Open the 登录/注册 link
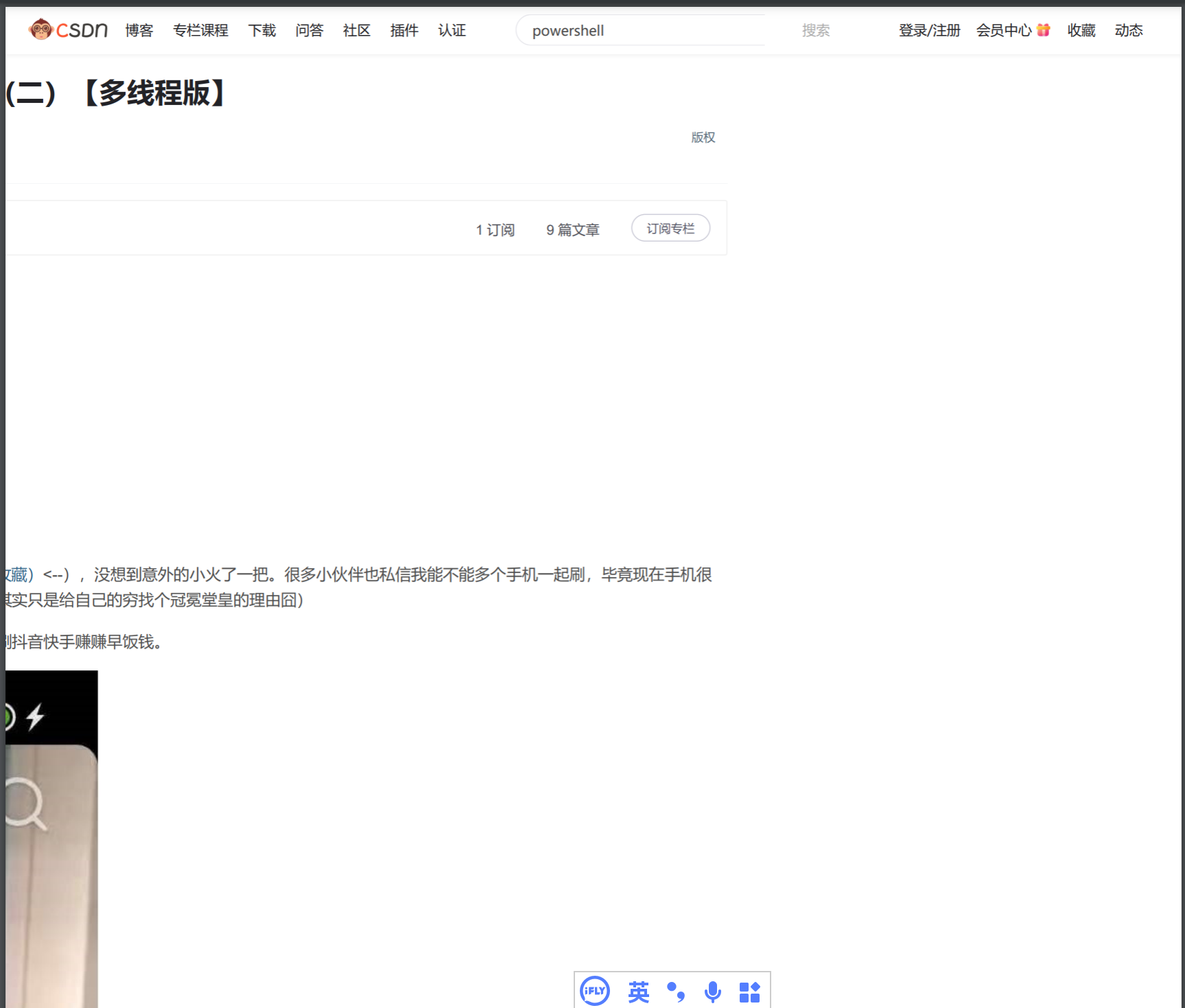This screenshot has width=1185, height=1008. pos(929,30)
